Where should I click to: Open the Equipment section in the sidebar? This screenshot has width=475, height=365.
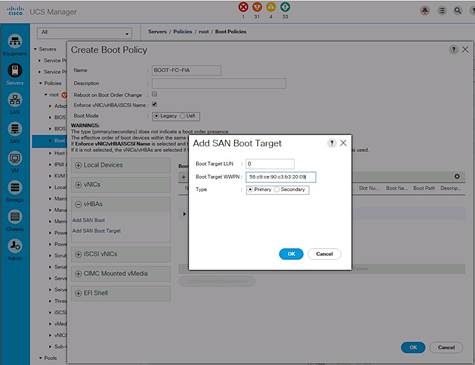[x=15, y=41]
